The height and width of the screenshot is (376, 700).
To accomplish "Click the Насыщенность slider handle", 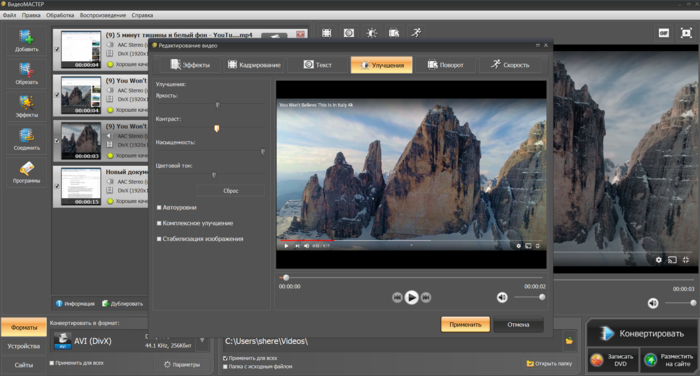I will coord(263,152).
